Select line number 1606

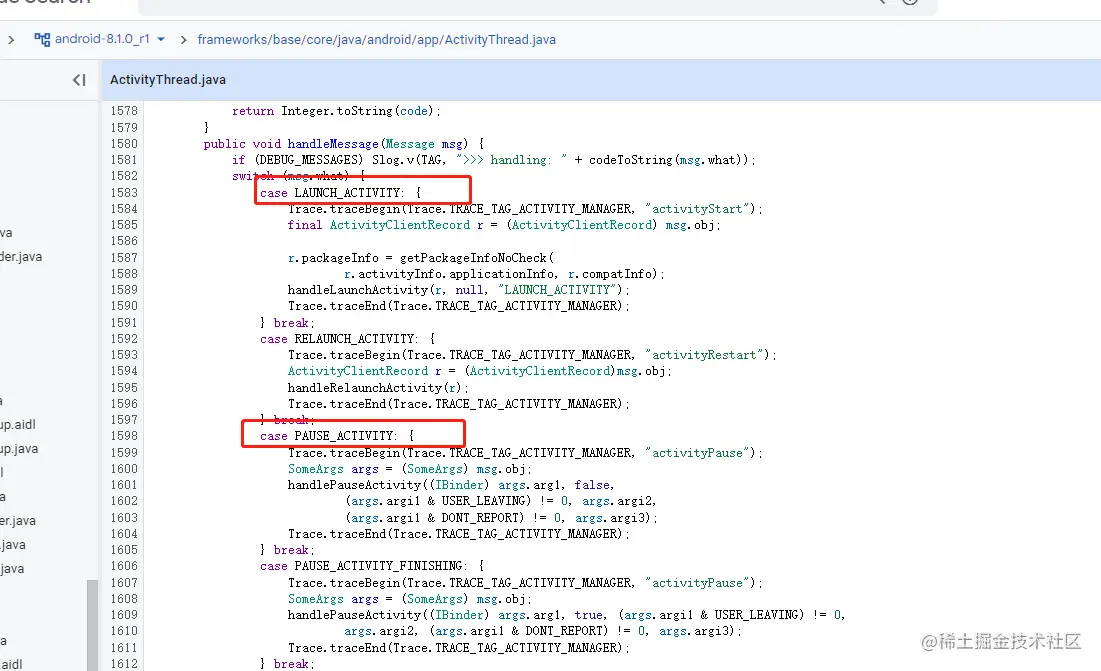pyautogui.click(x=124, y=566)
